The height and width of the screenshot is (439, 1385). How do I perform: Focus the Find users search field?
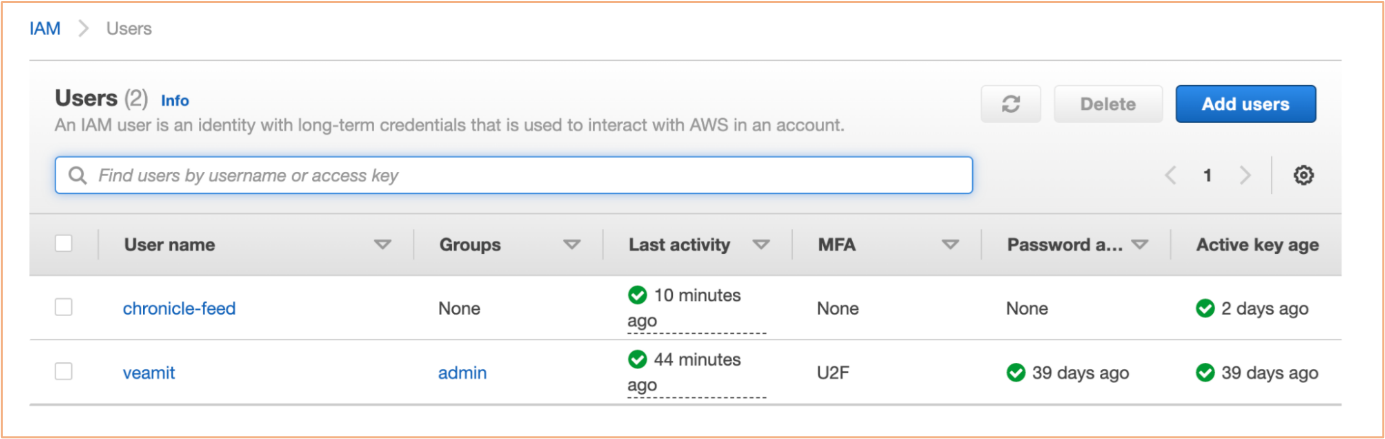tap(514, 175)
